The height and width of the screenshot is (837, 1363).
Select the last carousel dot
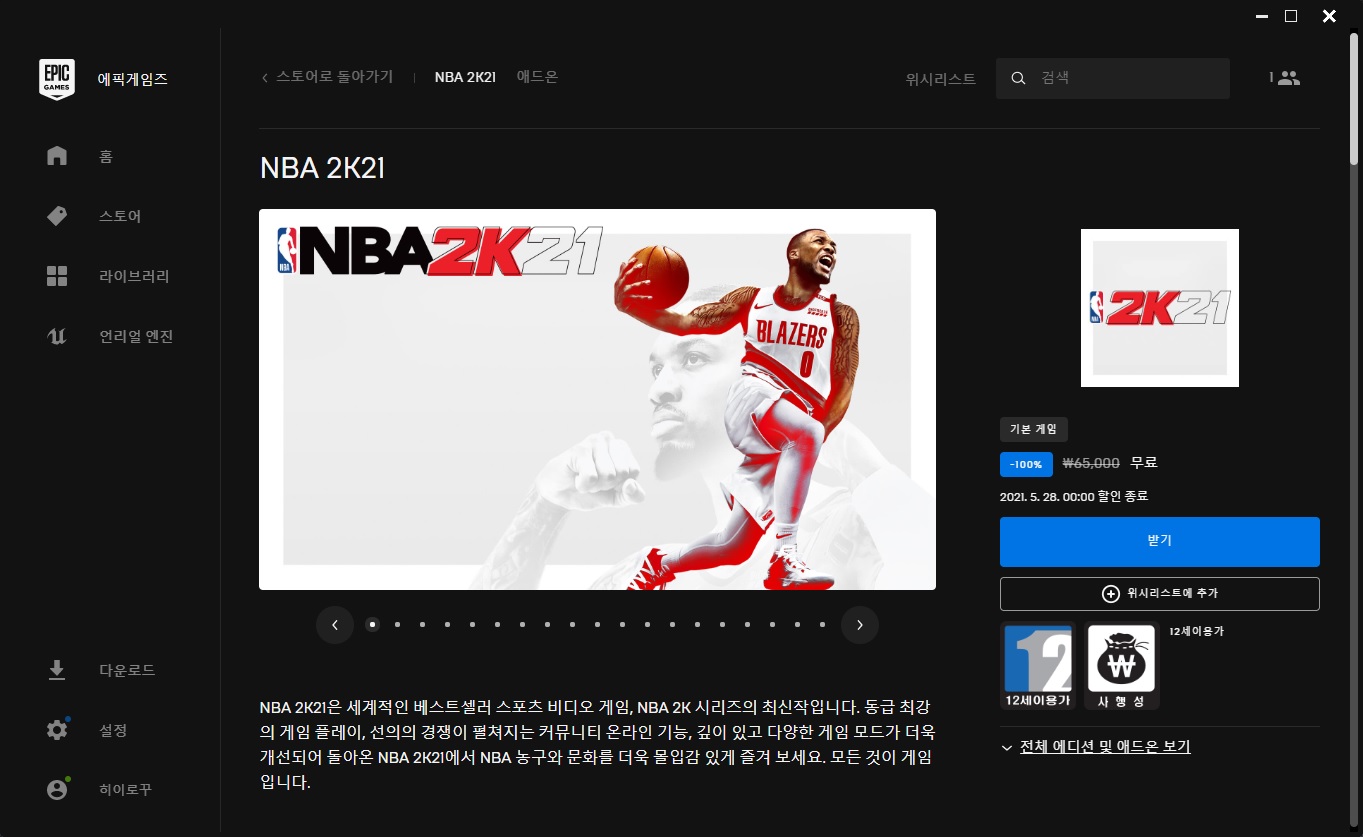(x=822, y=625)
